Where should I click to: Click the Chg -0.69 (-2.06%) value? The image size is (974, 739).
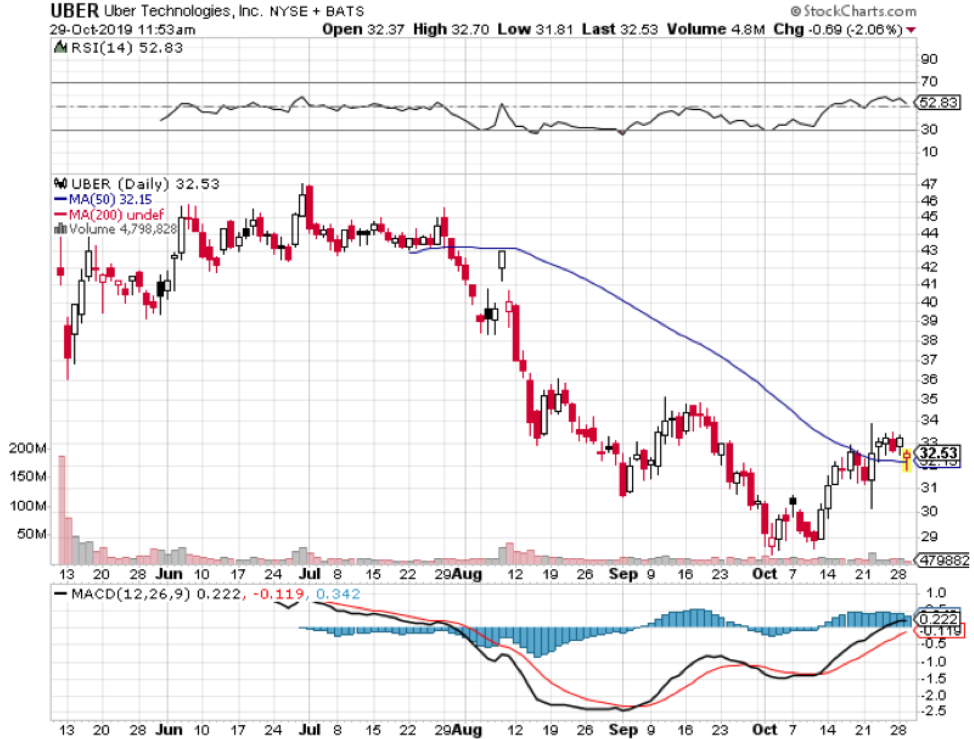838,29
